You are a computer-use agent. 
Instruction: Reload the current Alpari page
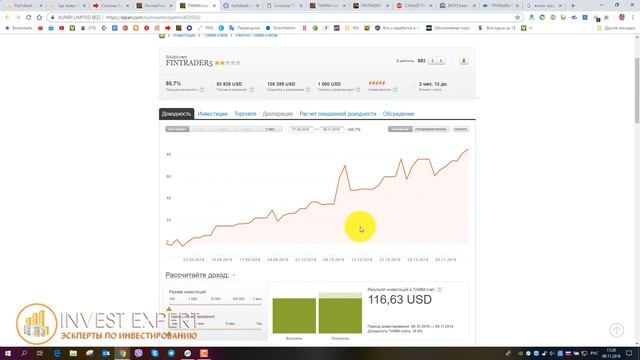click(x=29, y=18)
